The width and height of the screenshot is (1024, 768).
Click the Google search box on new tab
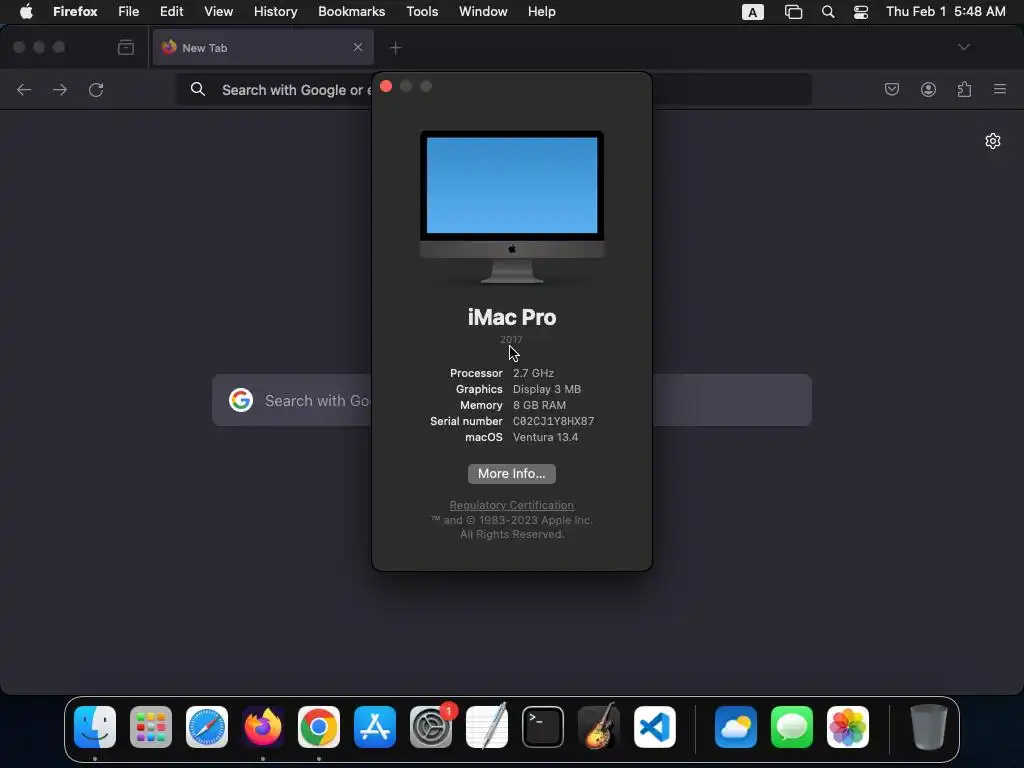(x=512, y=400)
